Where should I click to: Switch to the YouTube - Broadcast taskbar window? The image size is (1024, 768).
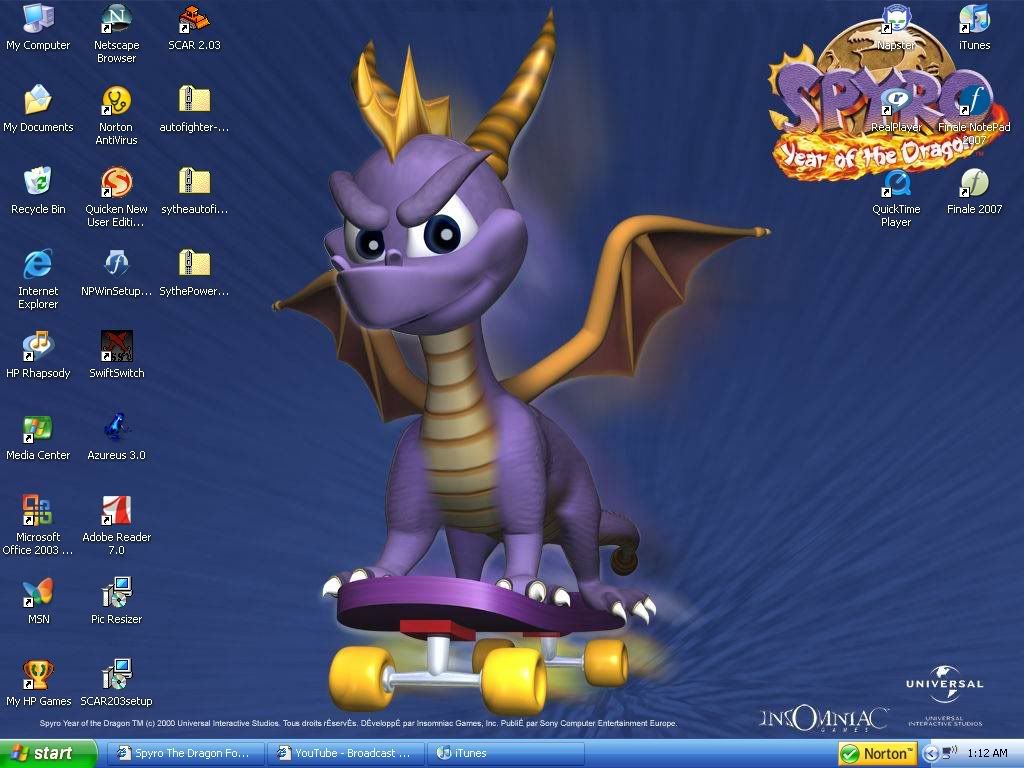click(346, 753)
